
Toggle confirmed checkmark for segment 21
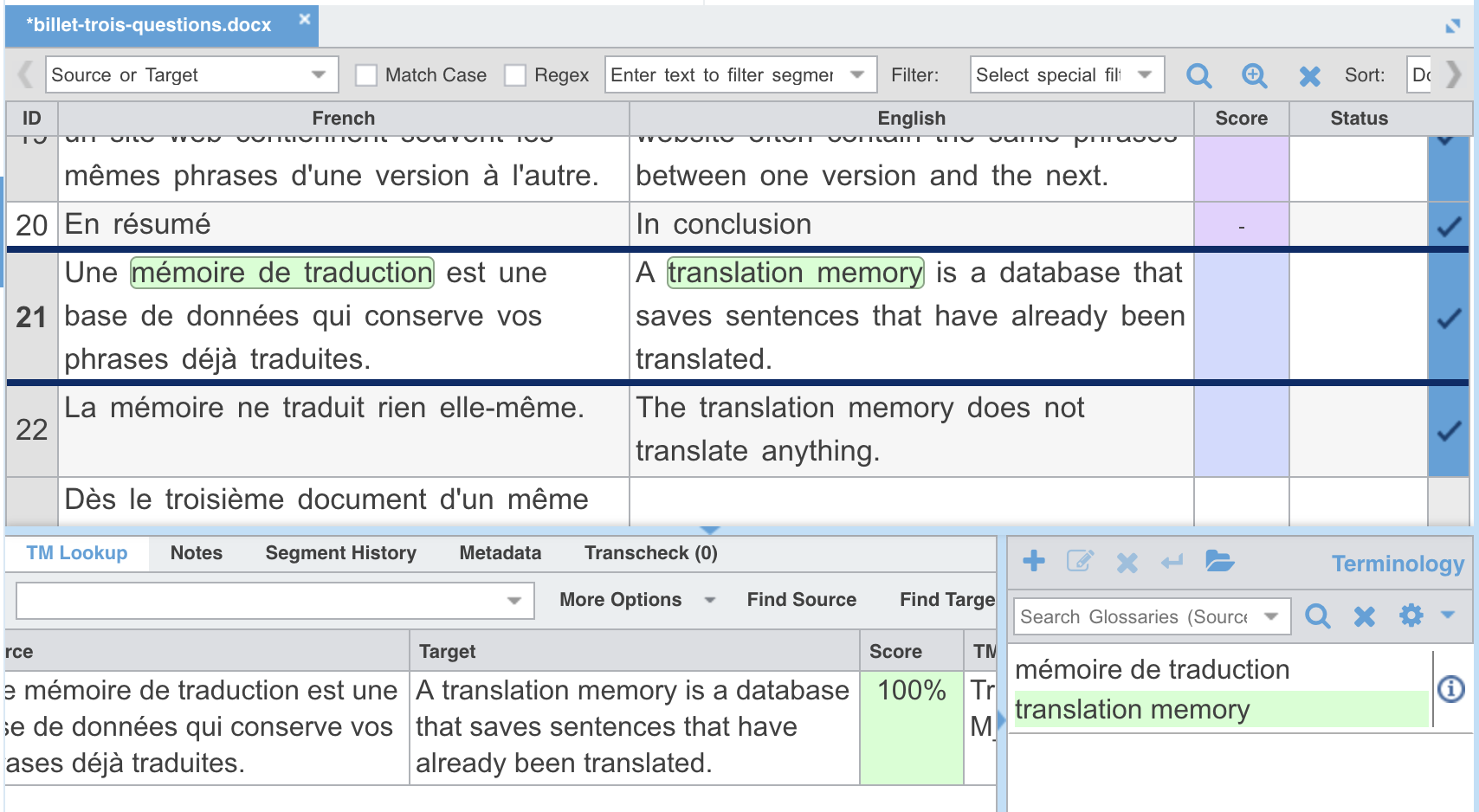[x=1450, y=319]
